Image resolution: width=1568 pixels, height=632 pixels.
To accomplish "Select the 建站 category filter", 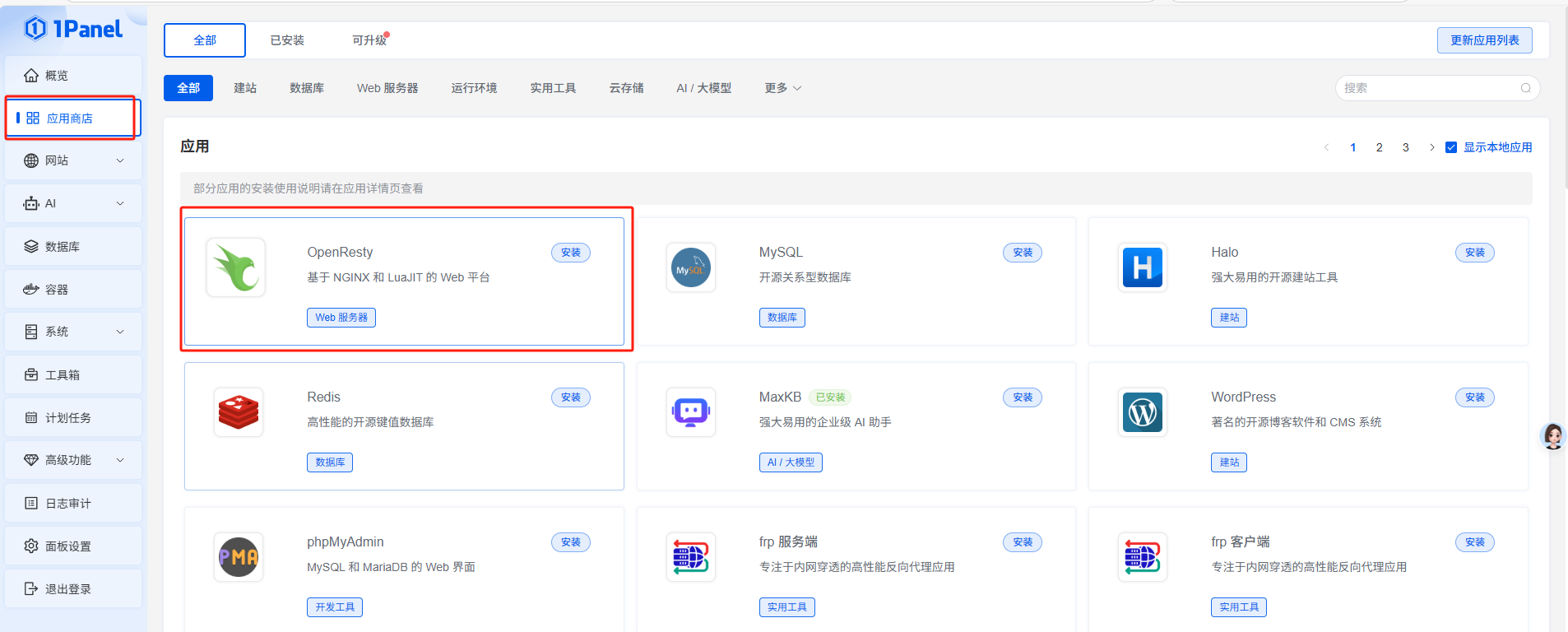I will point(245,88).
